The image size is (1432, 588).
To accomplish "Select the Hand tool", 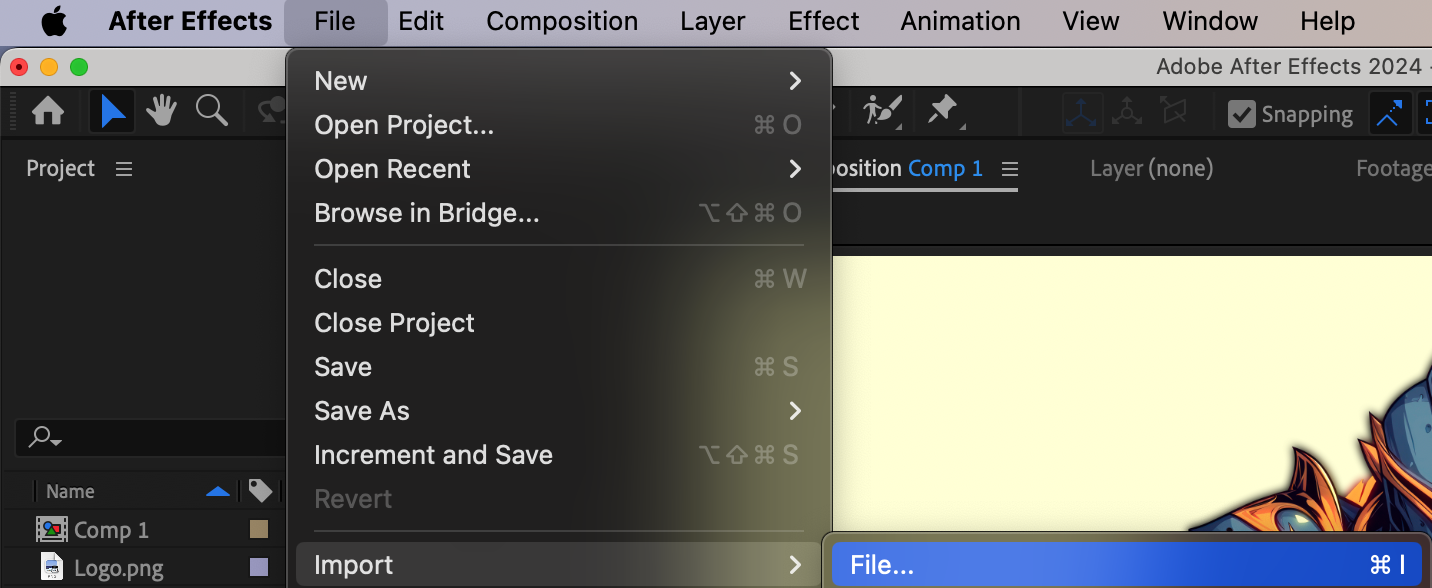I will click(161, 112).
